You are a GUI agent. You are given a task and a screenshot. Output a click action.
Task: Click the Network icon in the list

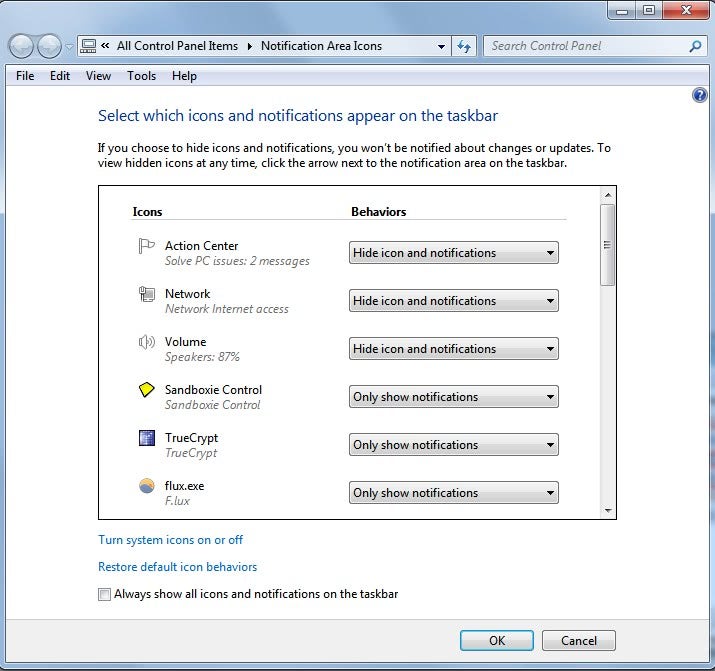pos(146,294)
